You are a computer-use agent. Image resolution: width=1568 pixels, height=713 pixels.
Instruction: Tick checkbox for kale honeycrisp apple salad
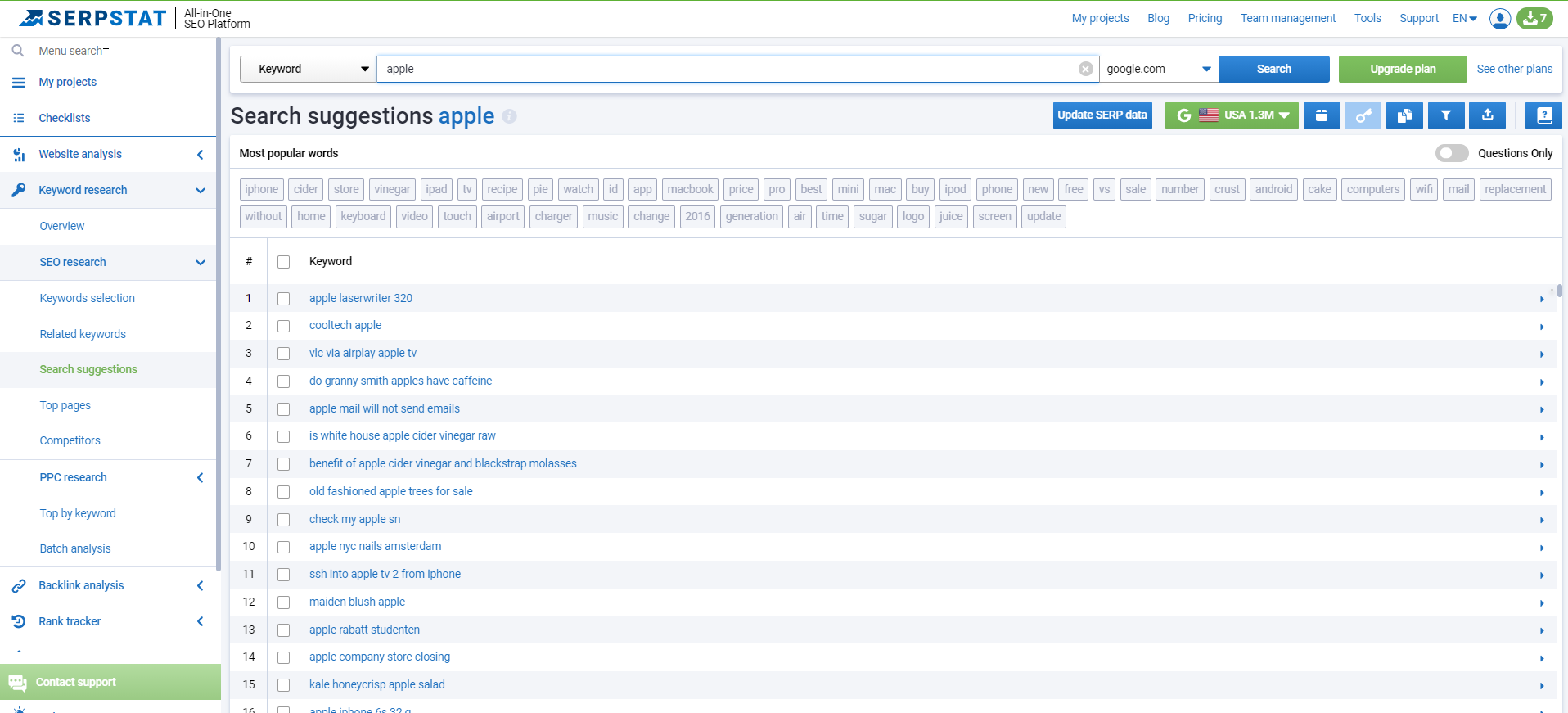283,685
